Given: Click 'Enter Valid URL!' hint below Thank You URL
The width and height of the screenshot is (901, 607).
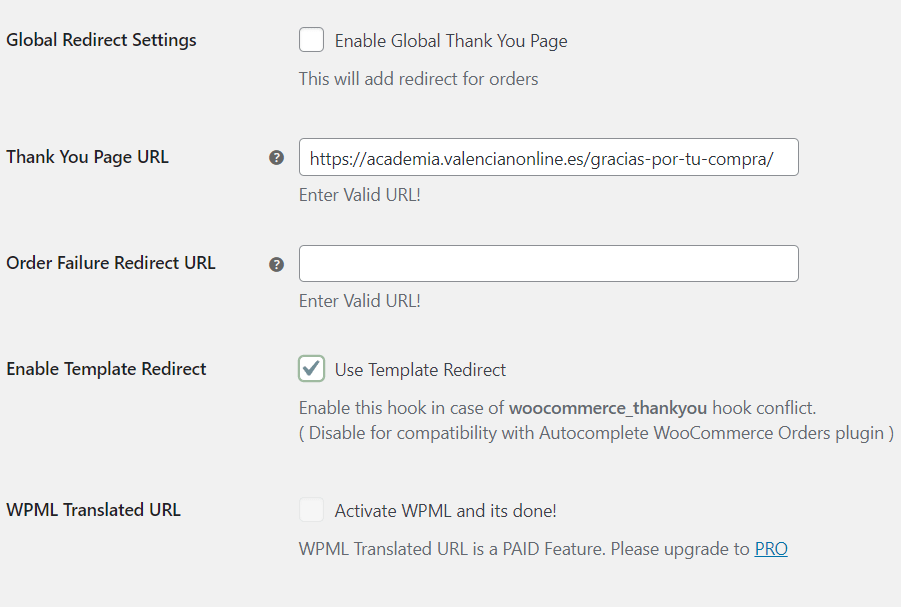Looking at the screenshot, I should [x=360, y=195].
